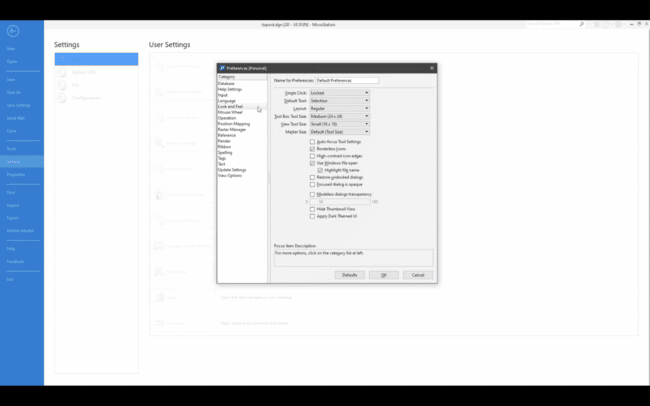Select the Mouse Wheel category

point(230,112)
